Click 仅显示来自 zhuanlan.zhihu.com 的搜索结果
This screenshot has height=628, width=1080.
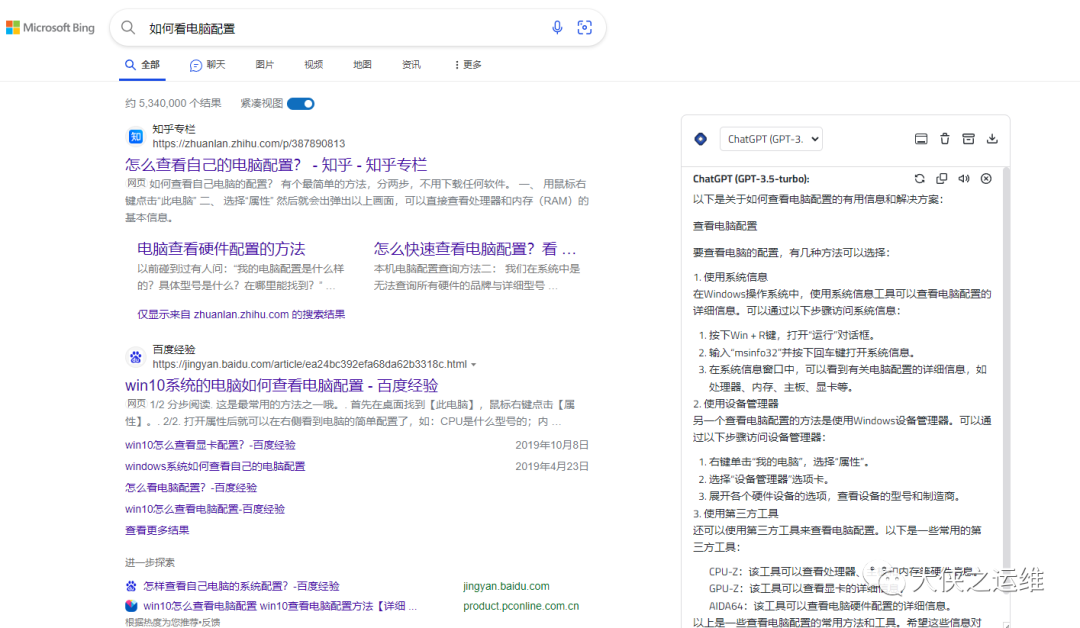coord(241,315)
